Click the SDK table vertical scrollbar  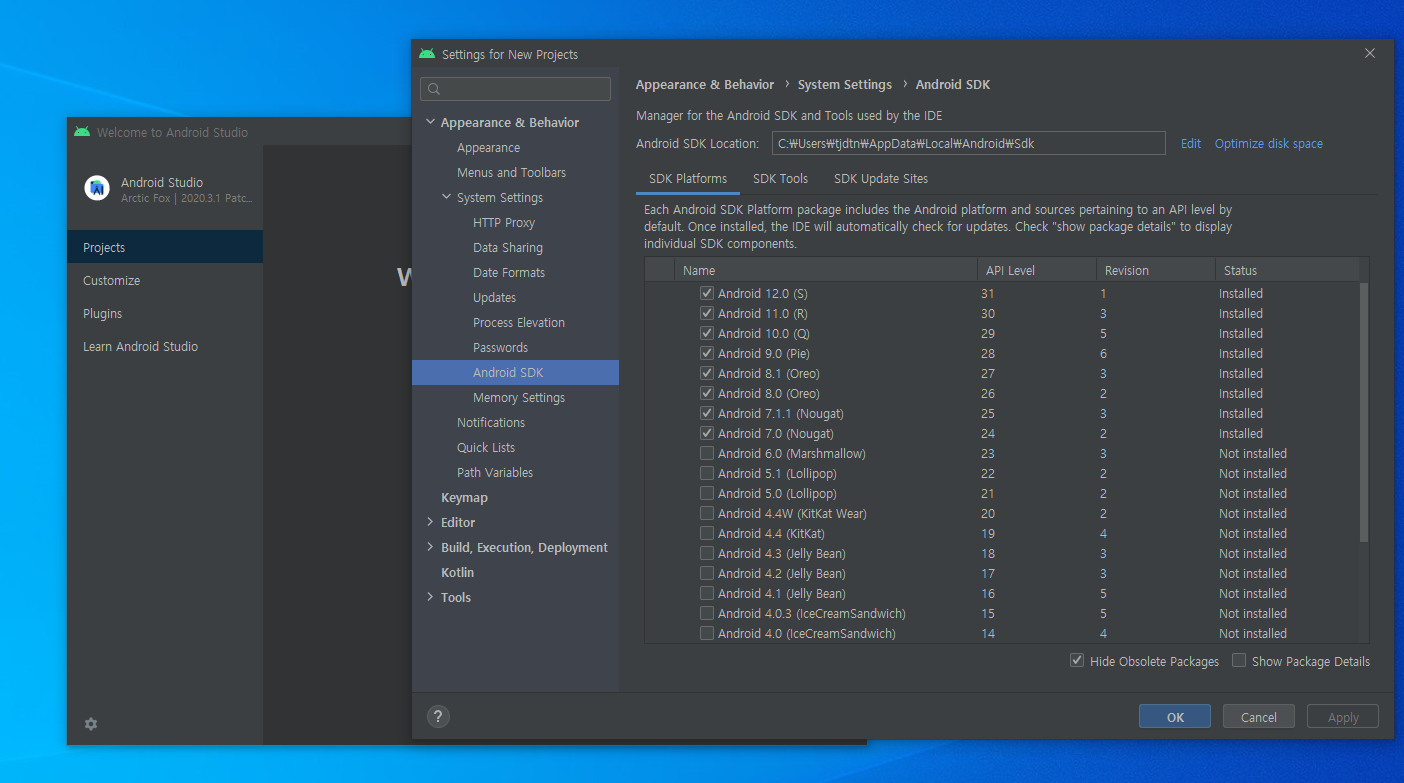click(1364, 412)
